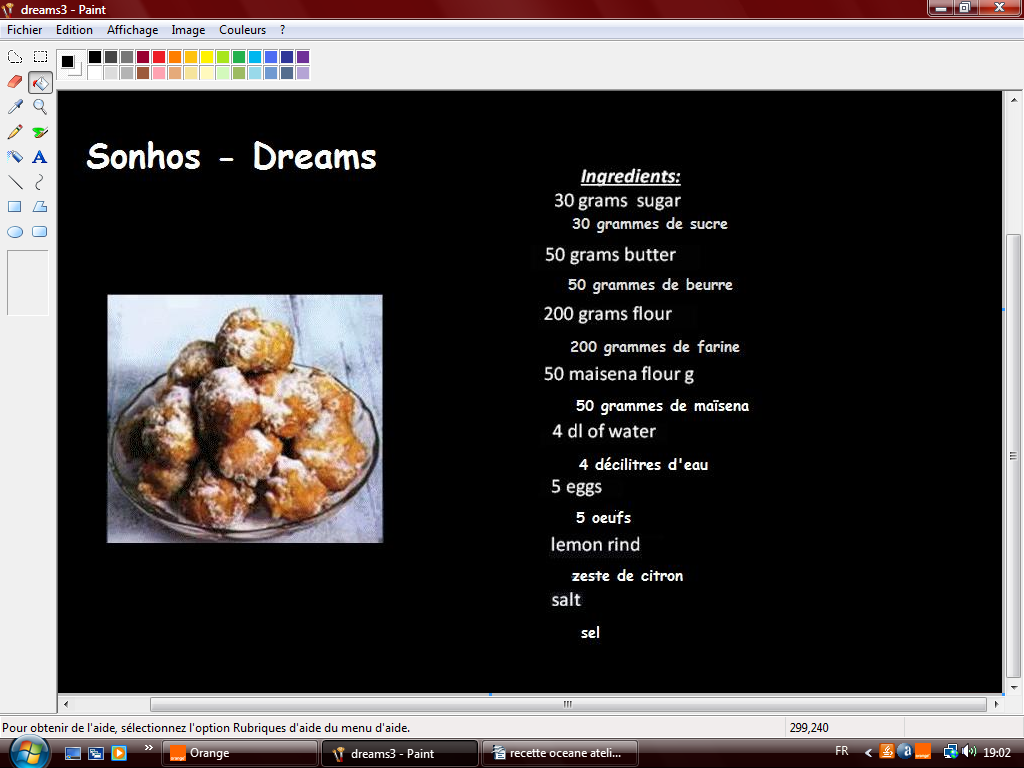
Task: Open the Windows Start menu
Action: (x=28, y=753)
